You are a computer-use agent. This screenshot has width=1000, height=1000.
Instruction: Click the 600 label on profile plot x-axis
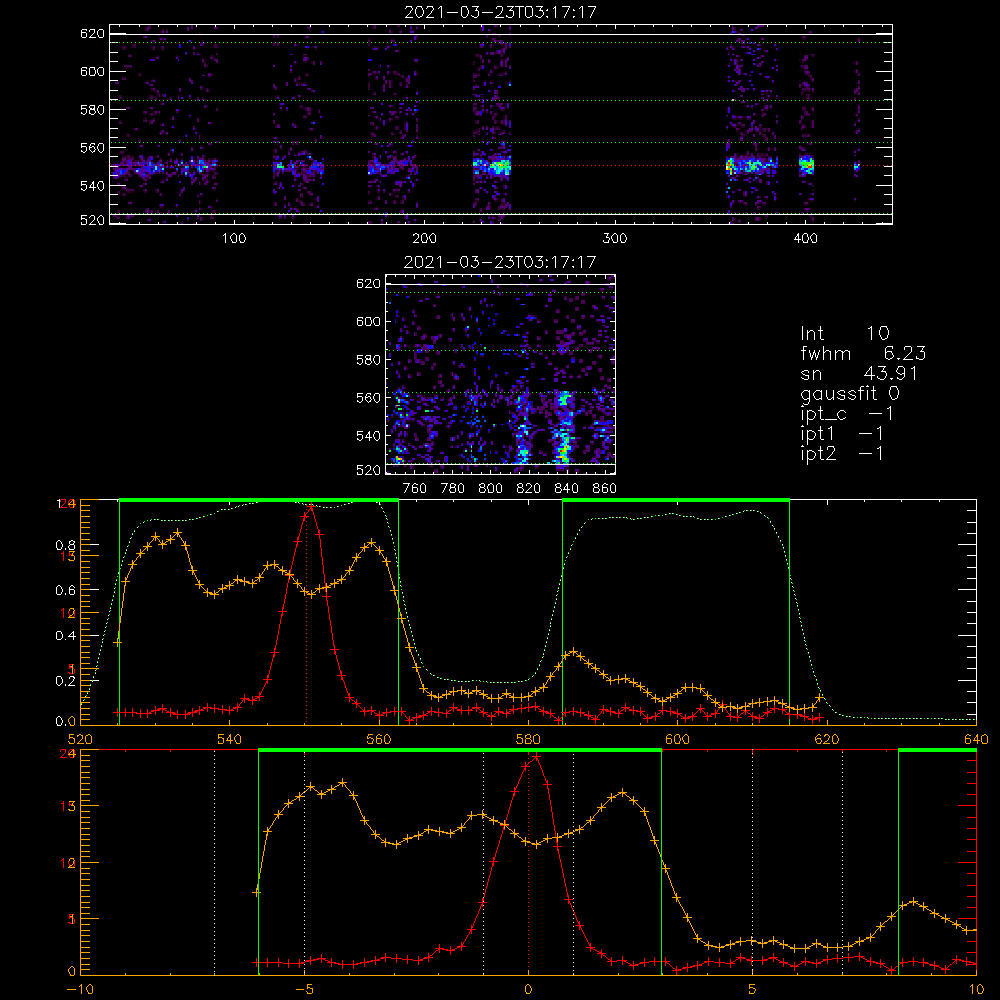coord(677,740)
